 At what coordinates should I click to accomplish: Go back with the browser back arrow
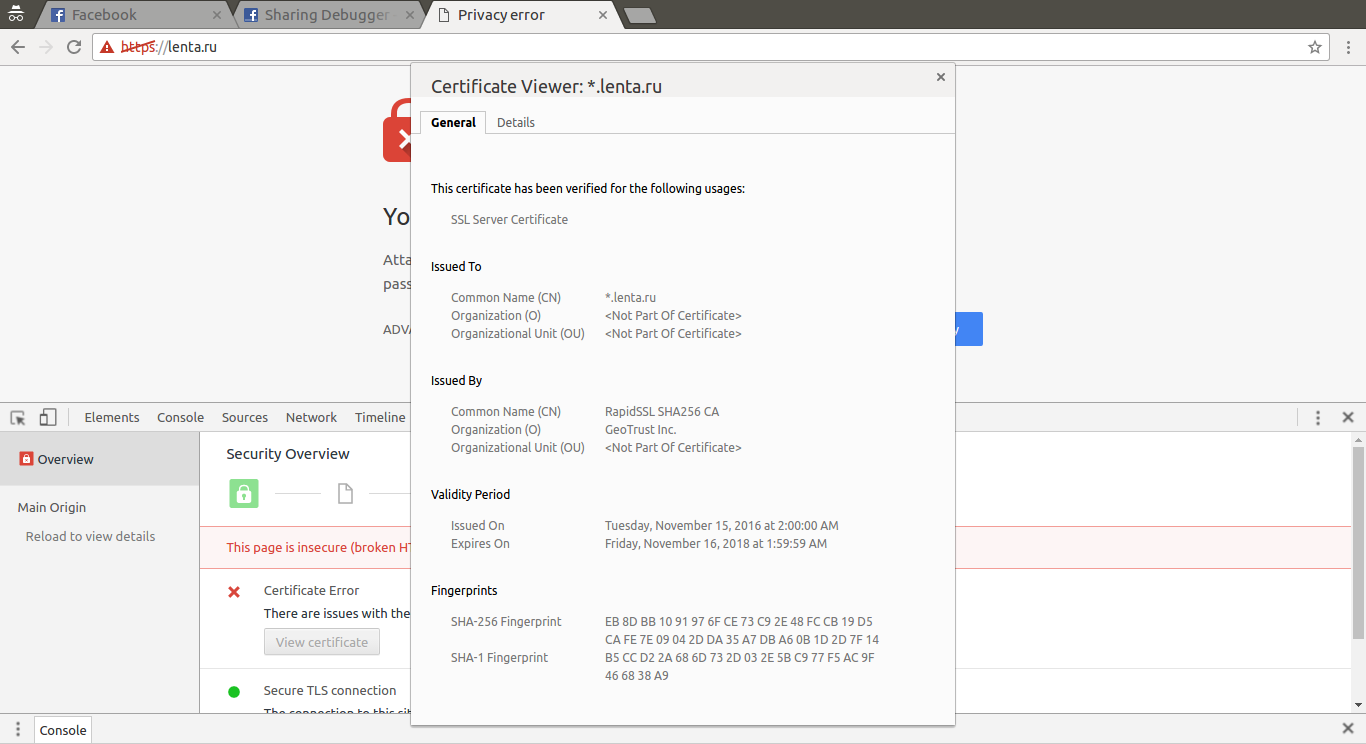(18, 47)
